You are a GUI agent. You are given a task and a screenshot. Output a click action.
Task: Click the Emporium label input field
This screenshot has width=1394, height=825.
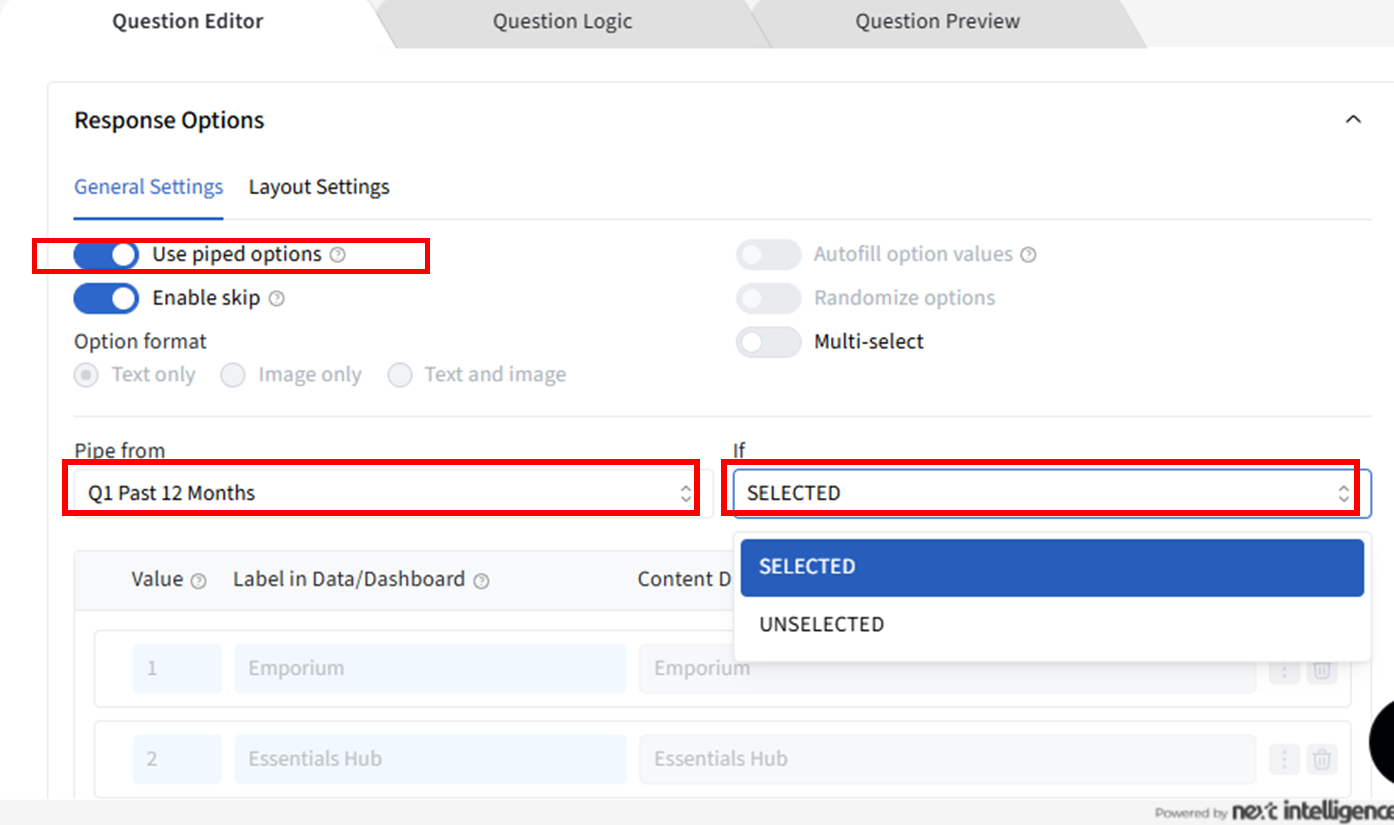tap(430, 669)
